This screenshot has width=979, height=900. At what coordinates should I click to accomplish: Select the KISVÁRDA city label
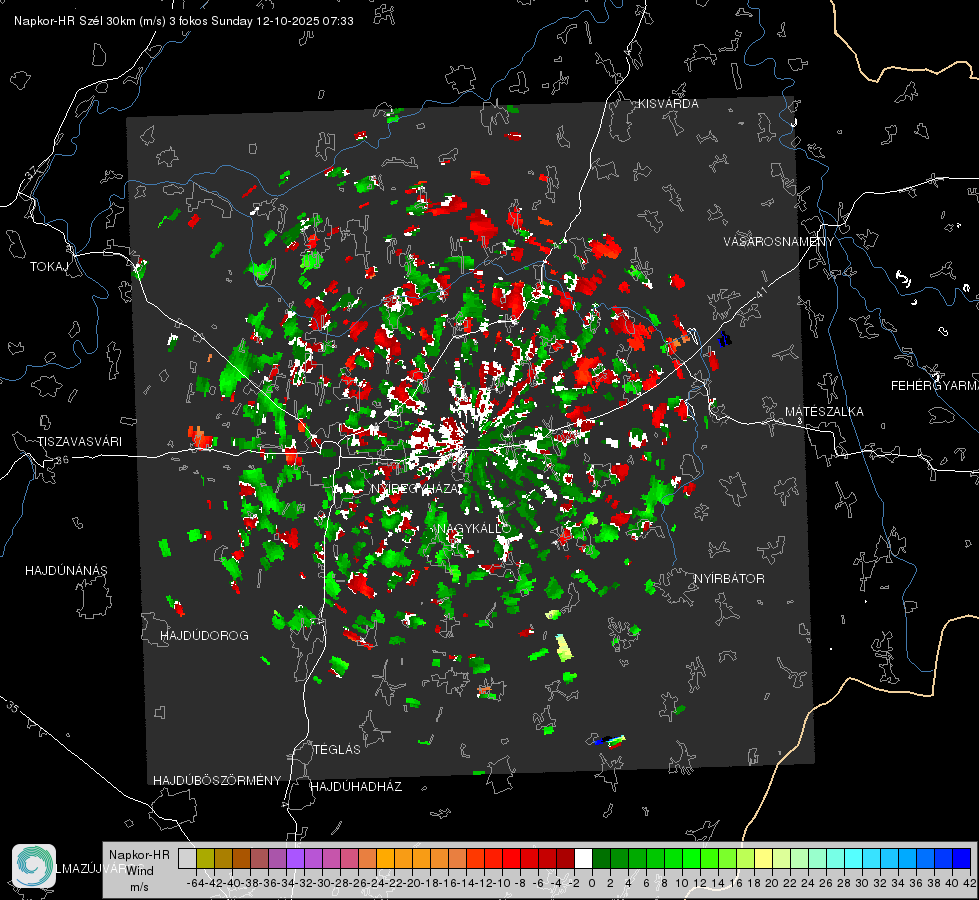click(x=668, y=104)
